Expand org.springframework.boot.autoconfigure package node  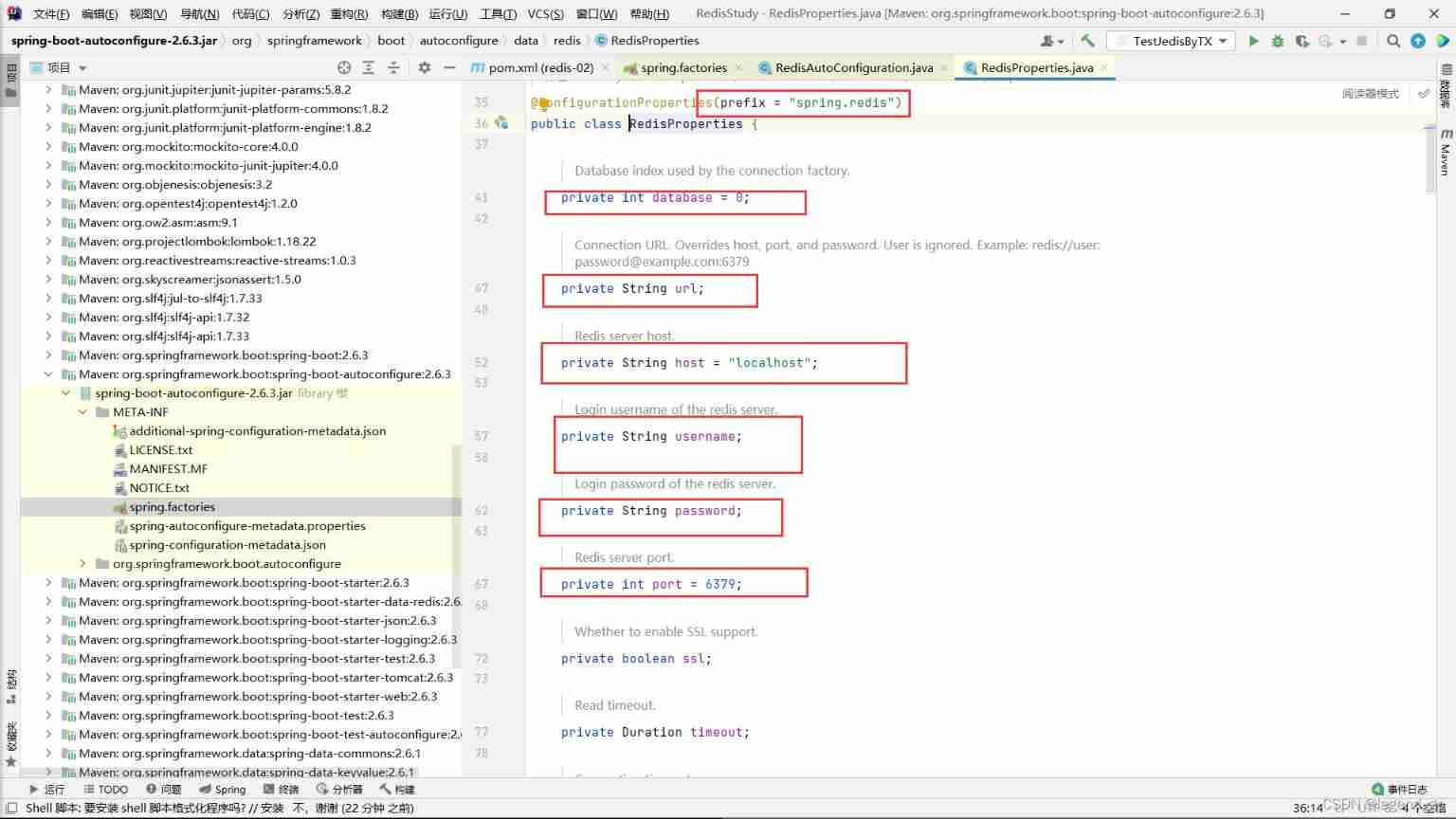[x=83, y=564]
